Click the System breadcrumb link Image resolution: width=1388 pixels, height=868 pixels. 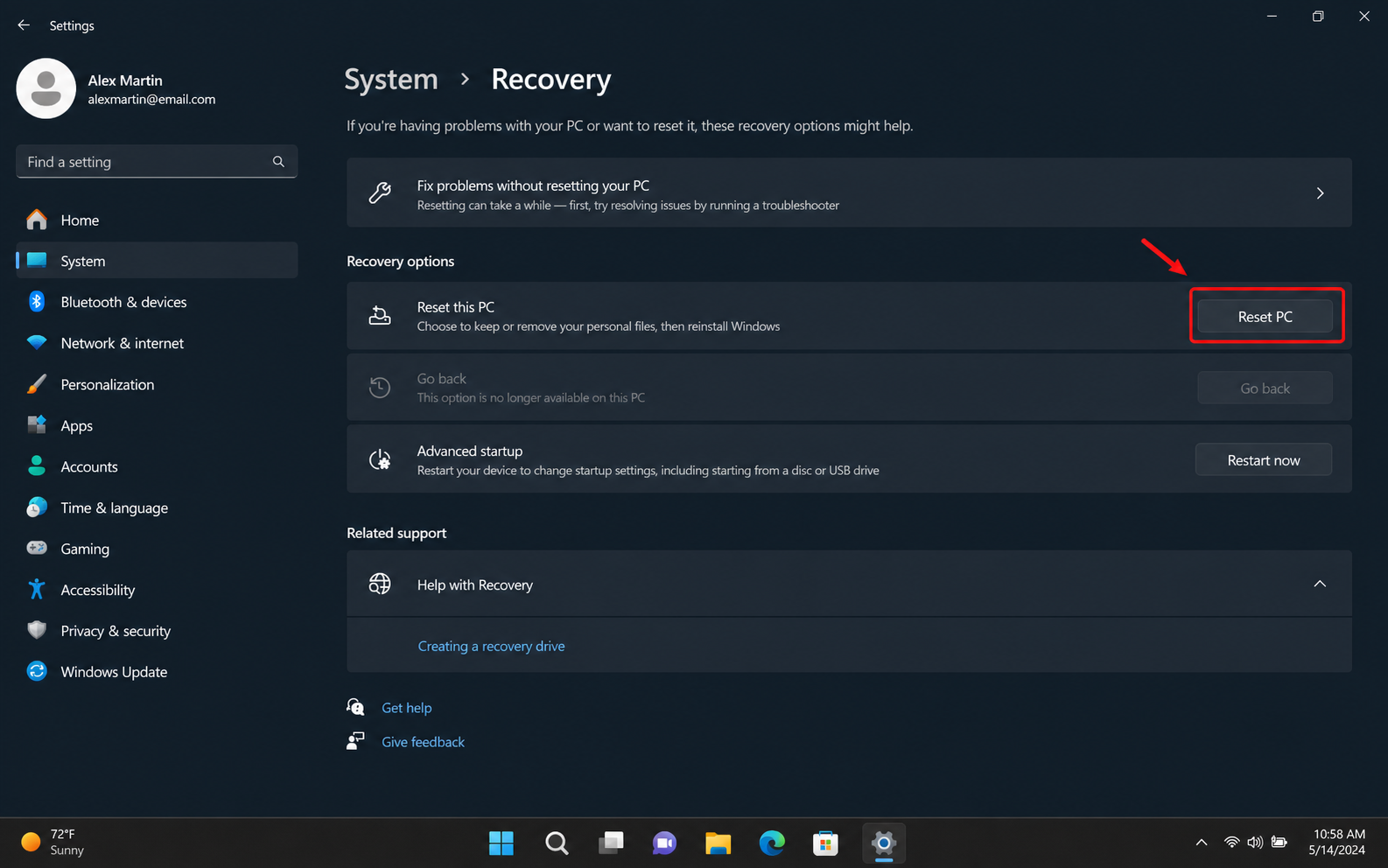(x=391, y=80)
